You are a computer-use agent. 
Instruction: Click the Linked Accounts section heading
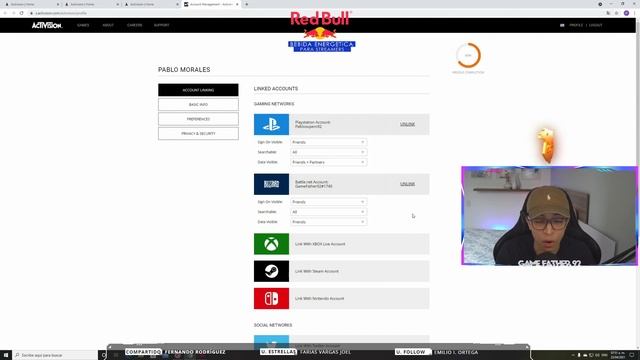coord(276,89)
